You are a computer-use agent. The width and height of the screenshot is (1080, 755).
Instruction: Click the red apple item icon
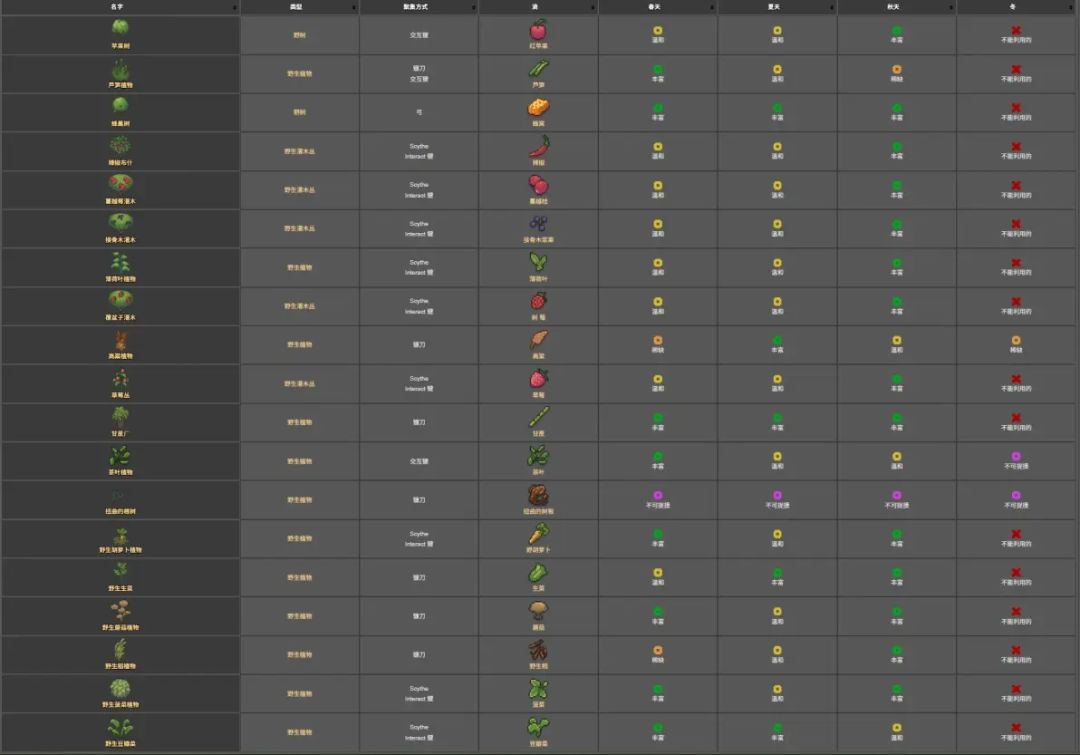click(x=538, y=30)
